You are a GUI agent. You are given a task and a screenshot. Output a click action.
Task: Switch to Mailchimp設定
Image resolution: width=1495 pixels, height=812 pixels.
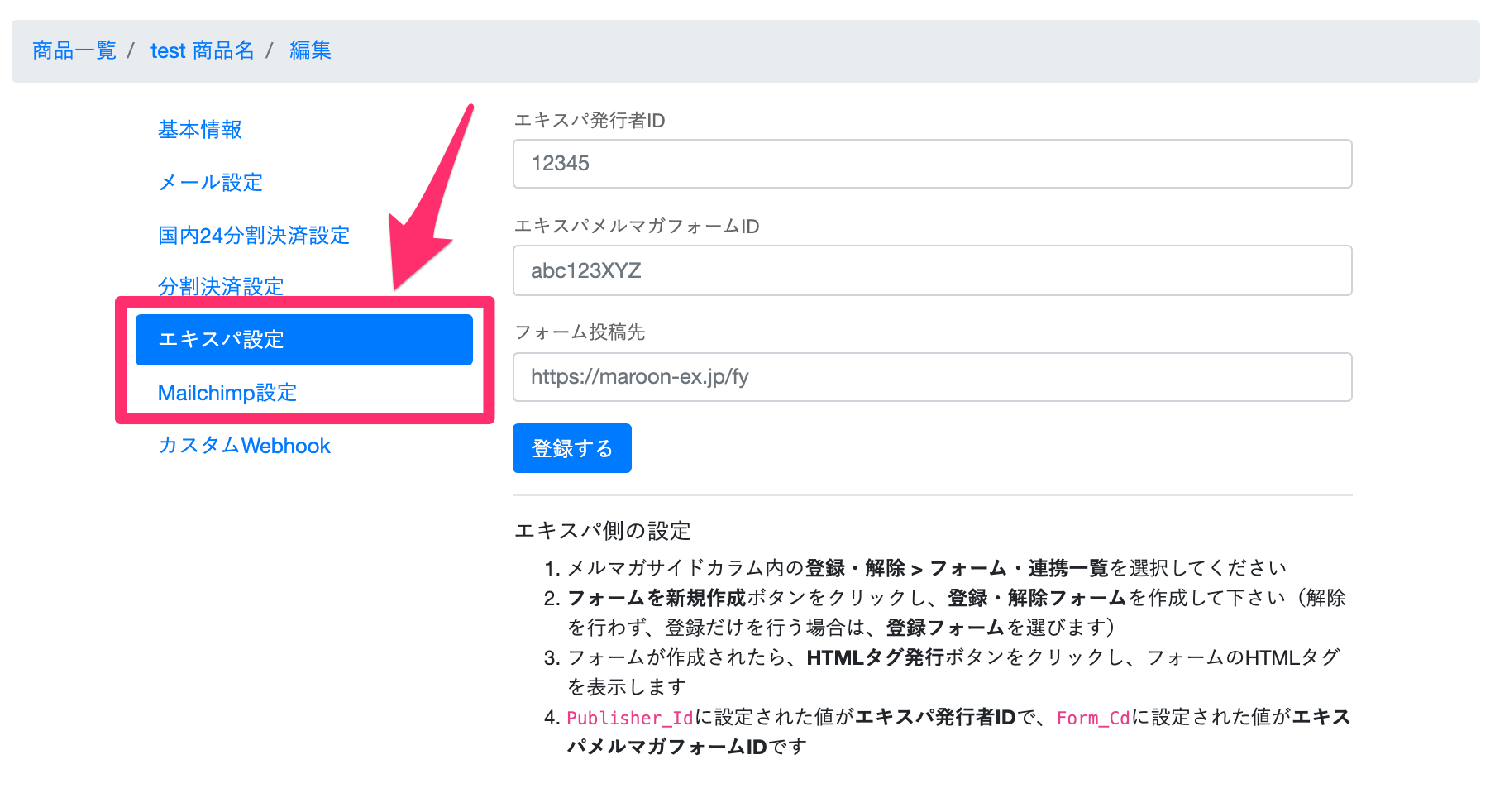coord(227,393)
